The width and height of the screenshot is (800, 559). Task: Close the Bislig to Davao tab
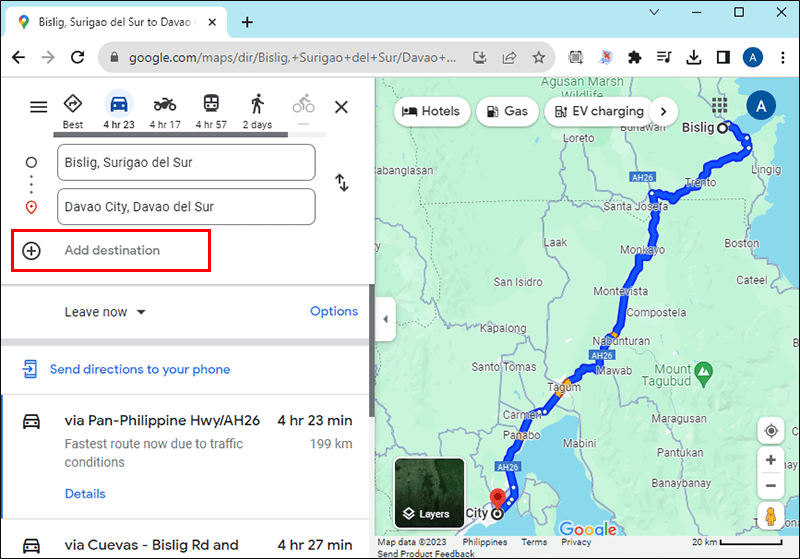tap(212, 22)
